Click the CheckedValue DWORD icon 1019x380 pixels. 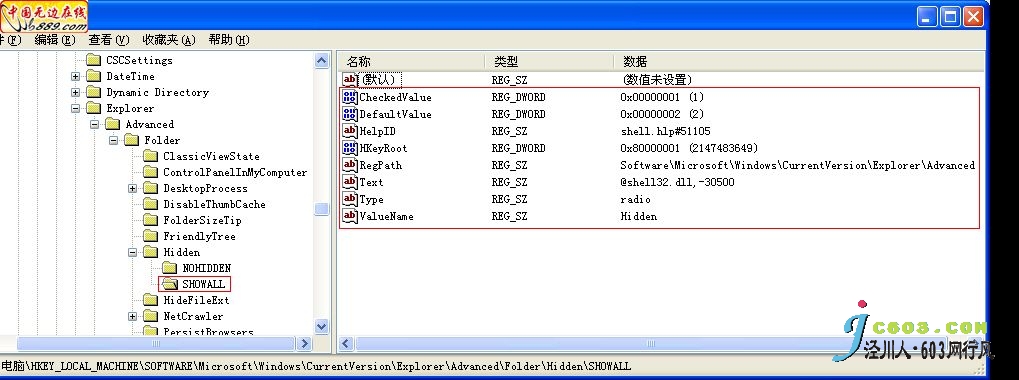350,97
